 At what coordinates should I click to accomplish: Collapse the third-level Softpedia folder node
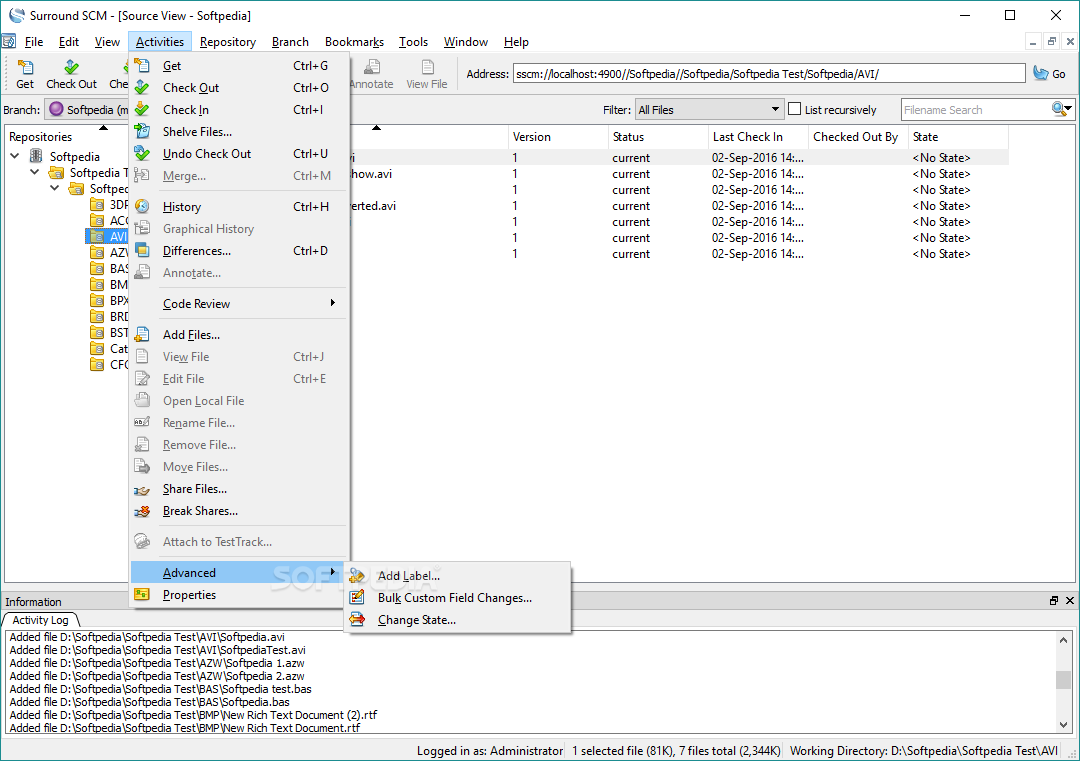[54, 188]
